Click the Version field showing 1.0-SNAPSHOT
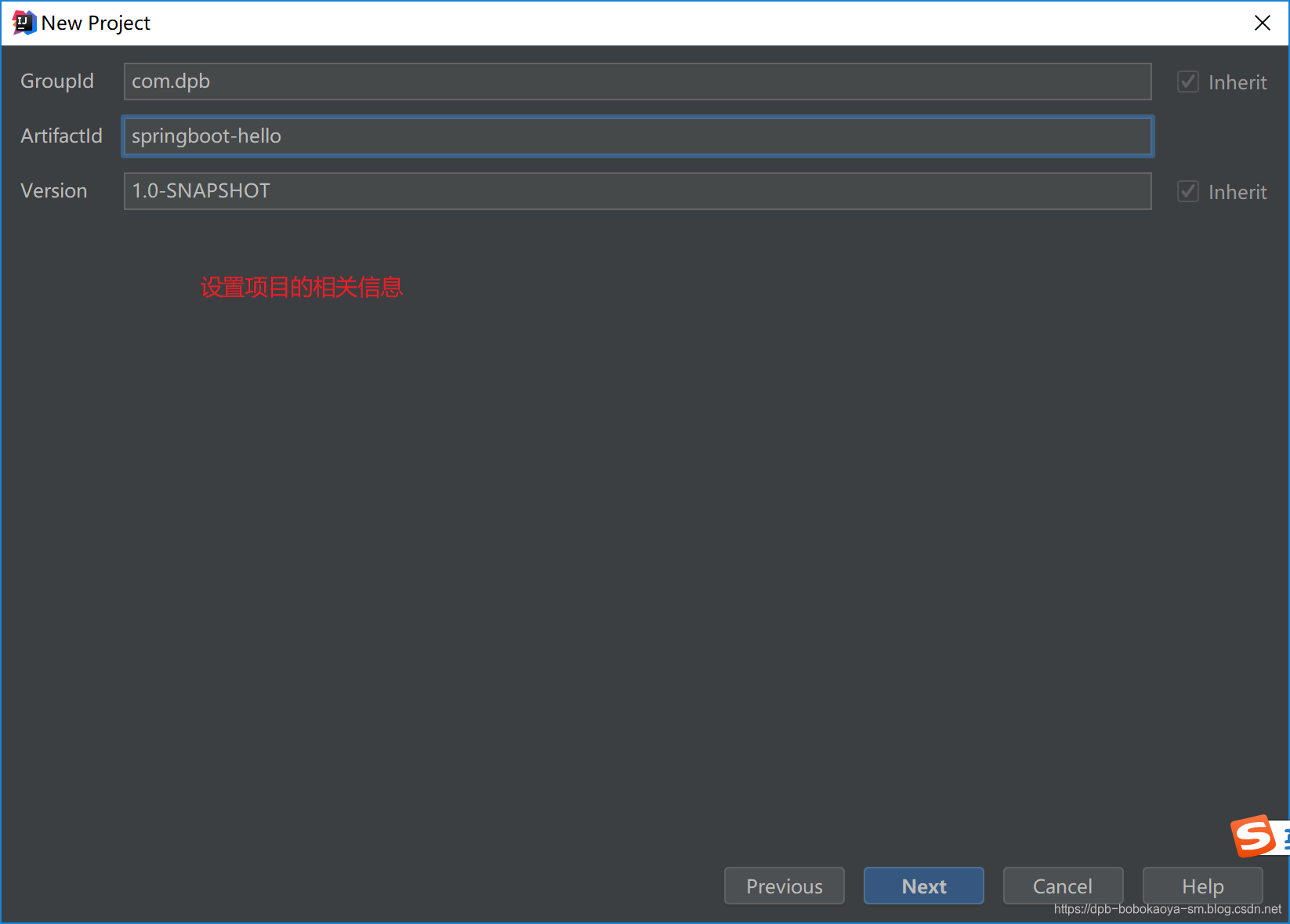1290x924 pixels. click(637, 191)
